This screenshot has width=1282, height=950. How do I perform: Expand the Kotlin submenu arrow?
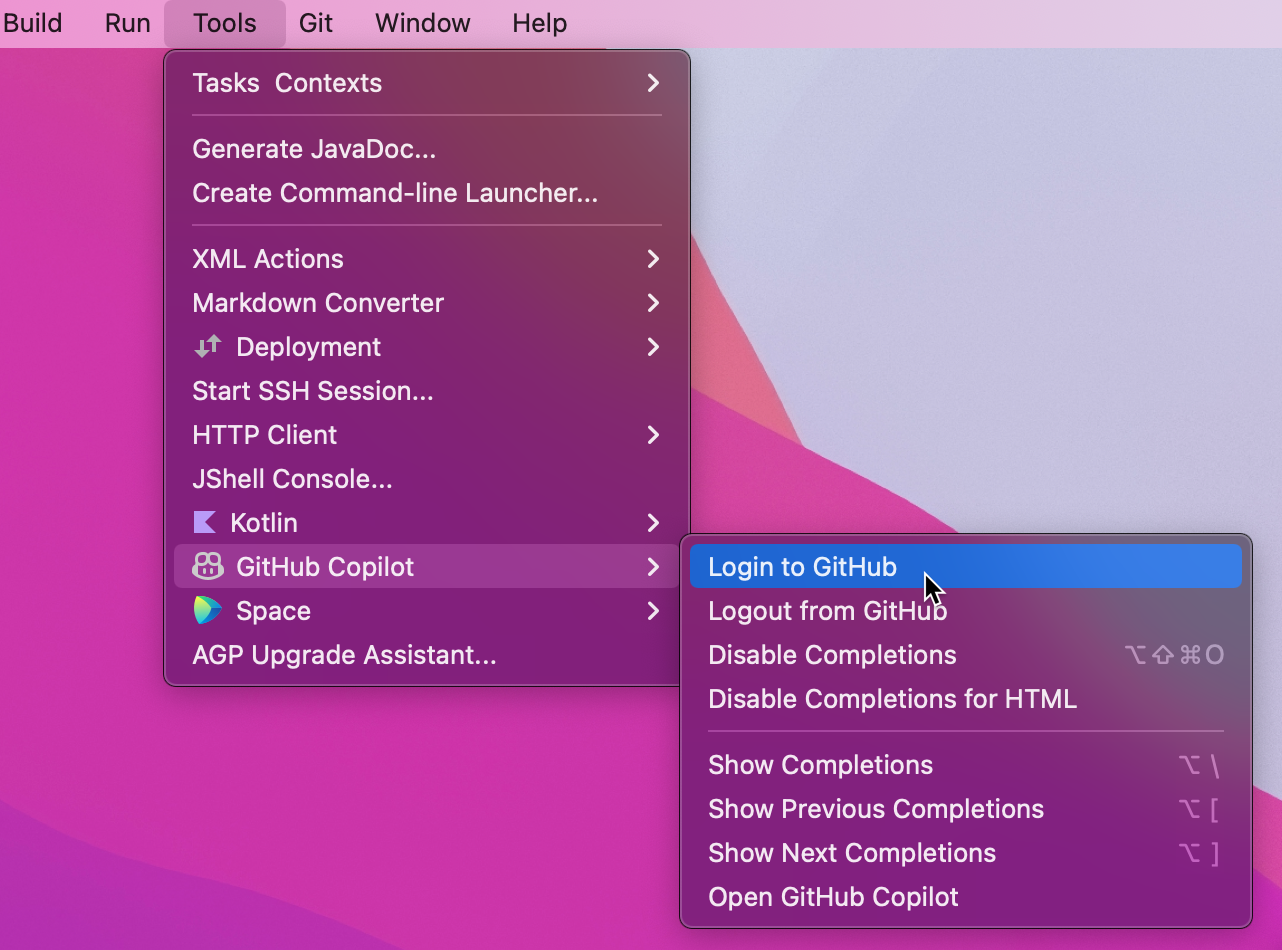click(x=653, y=523)
